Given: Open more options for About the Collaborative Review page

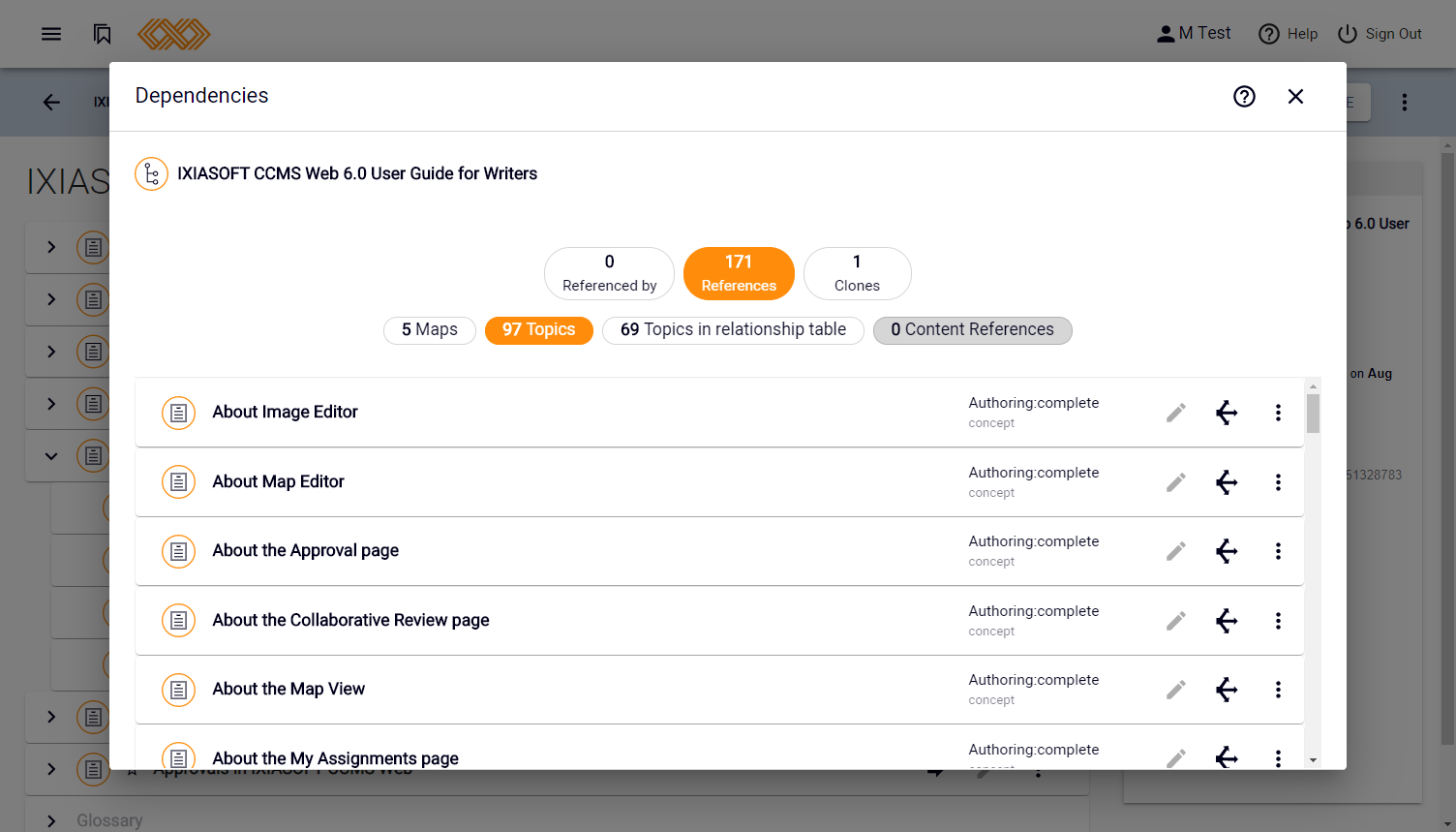Looking at the screenshot, I should click(1278, 621).
